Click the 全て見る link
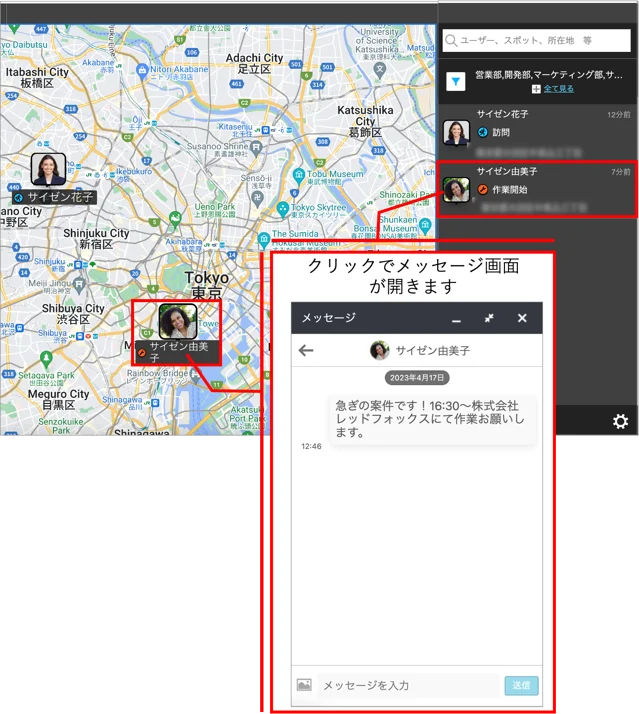 (559, 89)
